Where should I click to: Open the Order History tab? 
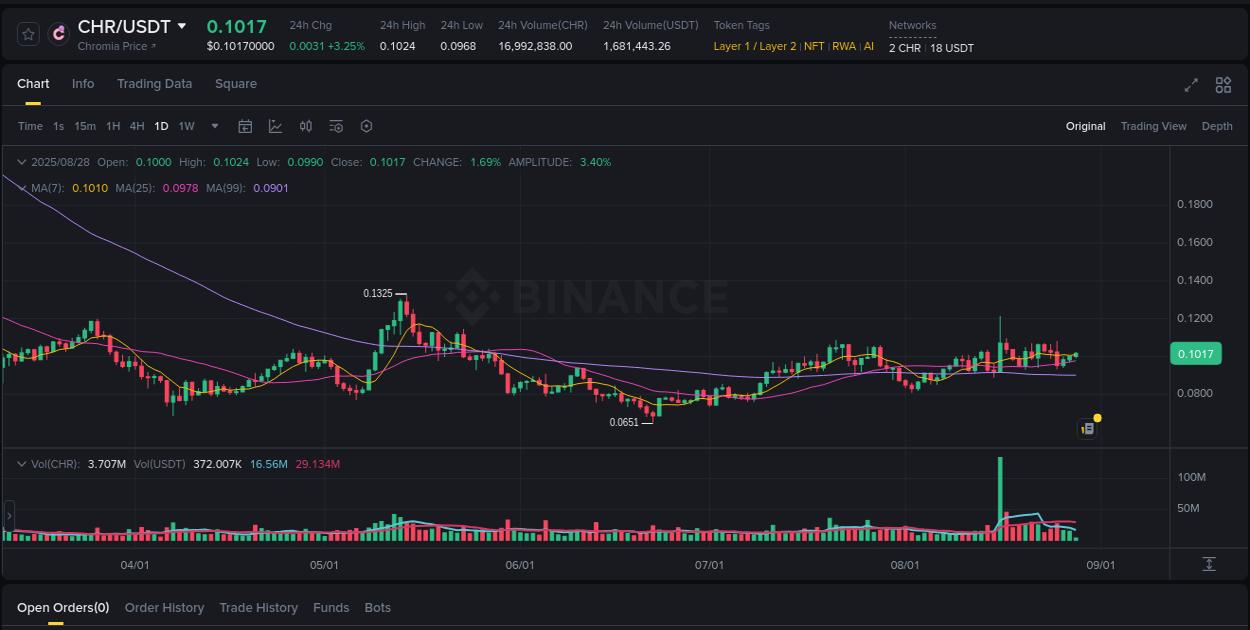164,607
